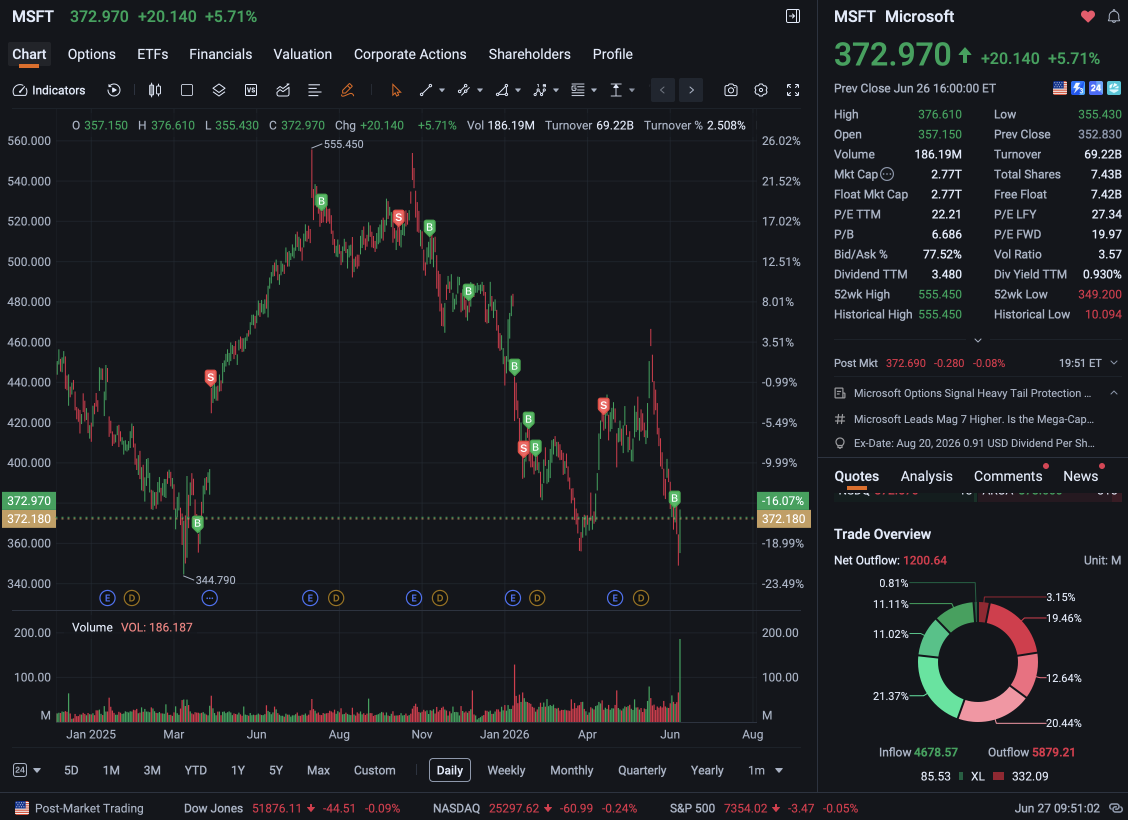
Task: Select the parallel channel drawing tool
Action: 464,90
